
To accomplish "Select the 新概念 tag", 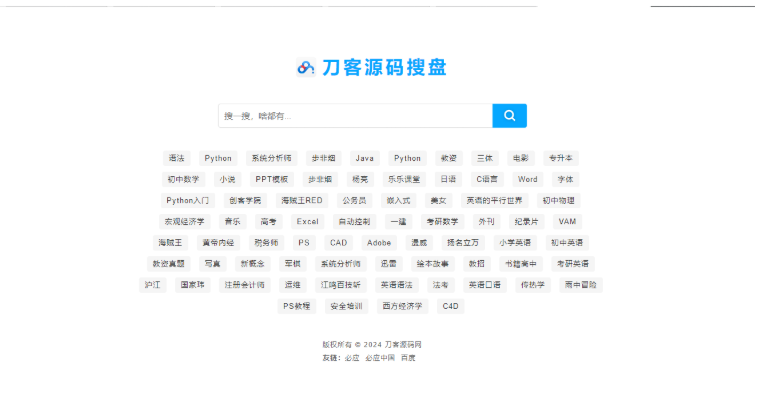I will point(252,264).
